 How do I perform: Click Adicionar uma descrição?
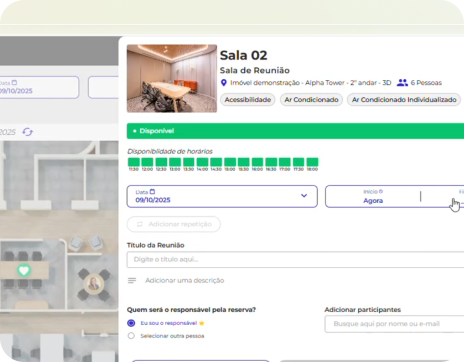[185, 281]
